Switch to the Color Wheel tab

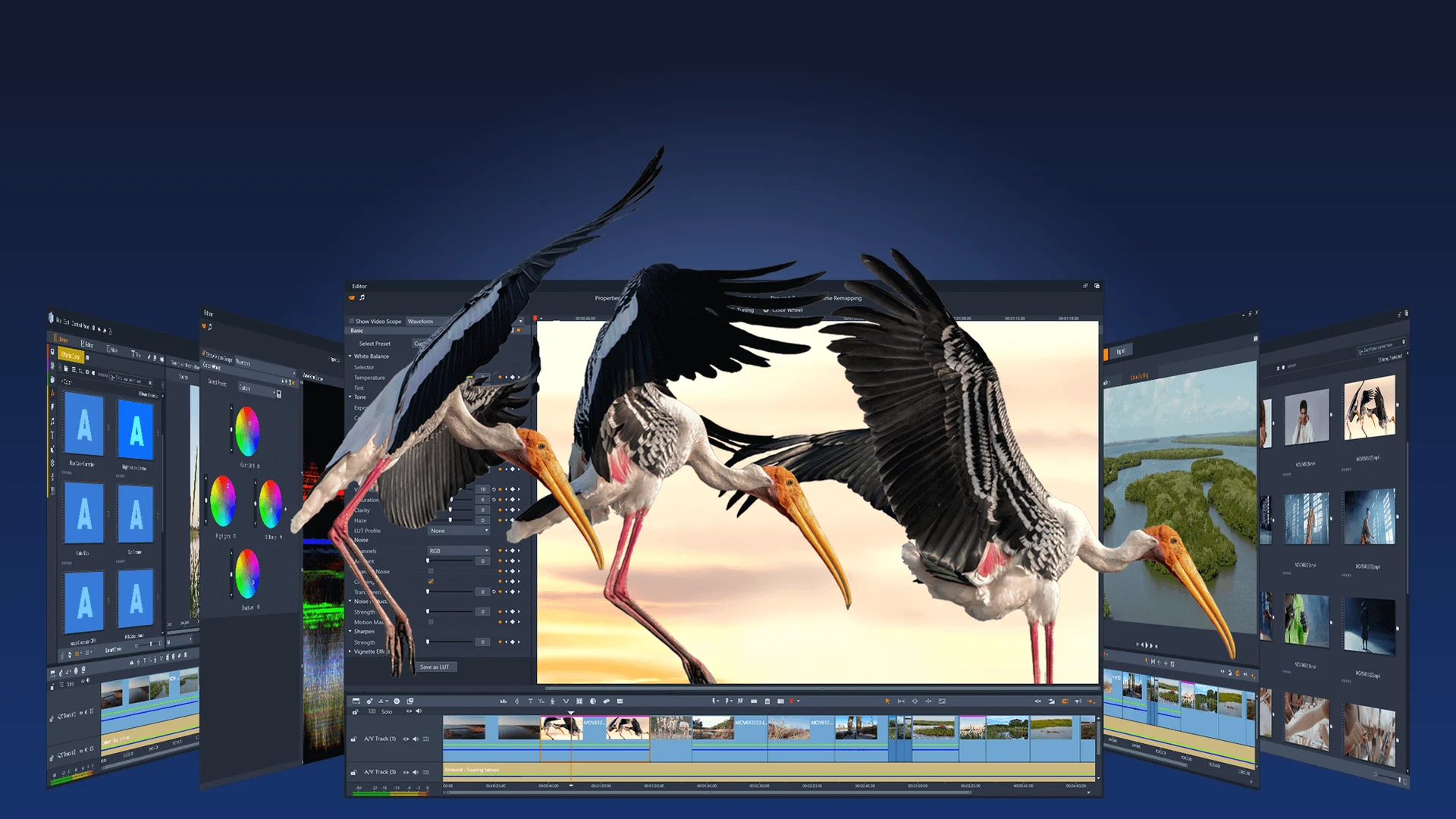(787, 310)
